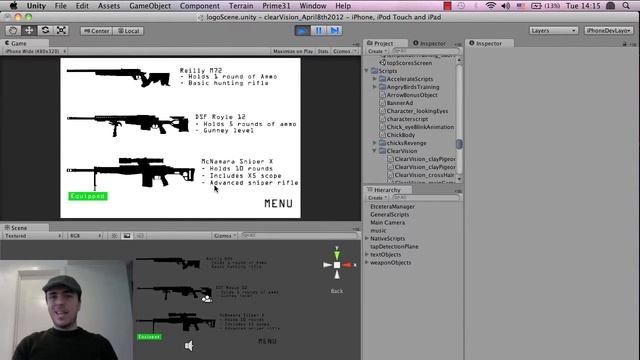Select audio source speaker gizmo in scene
The image size is (640, 360).
(x=189, y=346)
